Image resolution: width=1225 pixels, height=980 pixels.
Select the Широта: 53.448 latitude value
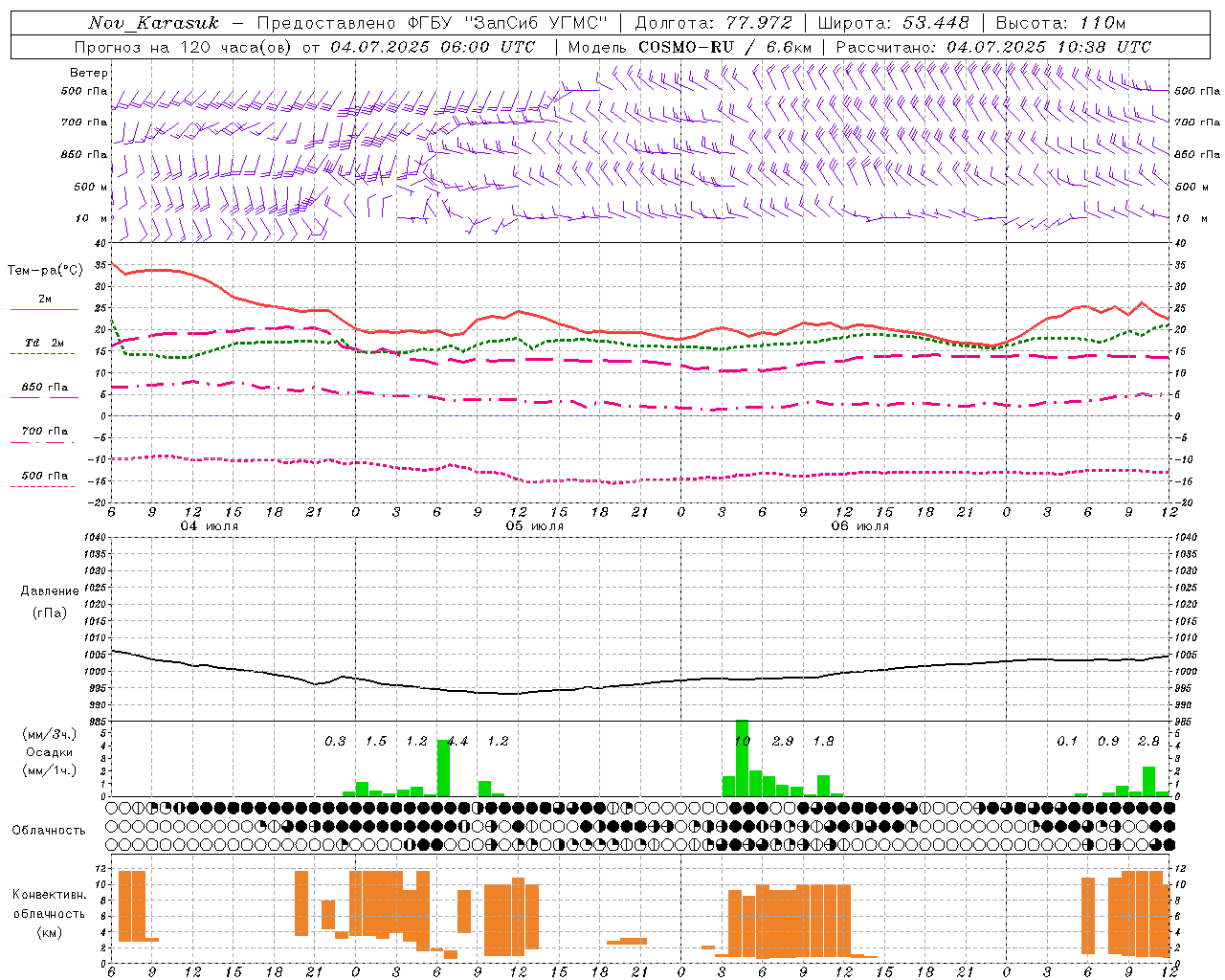pyautogui.click(x=893, y=23)
